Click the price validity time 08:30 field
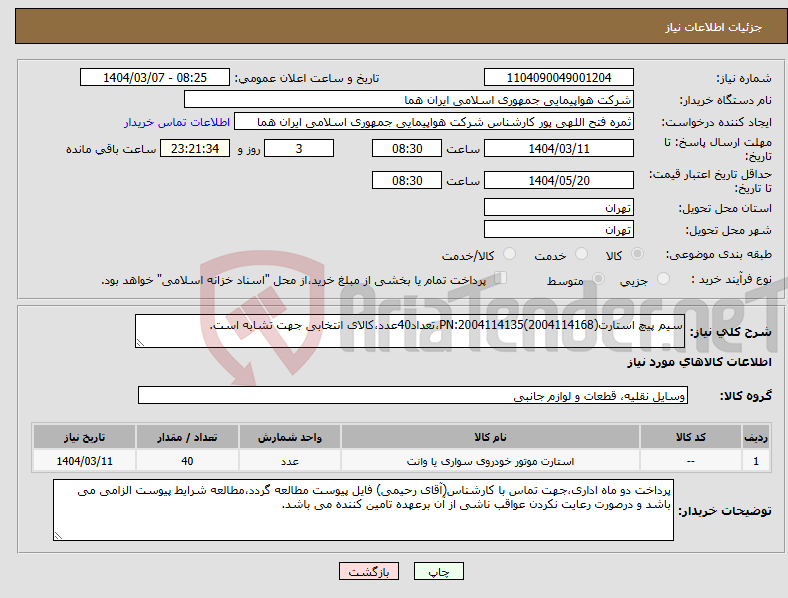788x598 pixels. (x=407, y=180)
